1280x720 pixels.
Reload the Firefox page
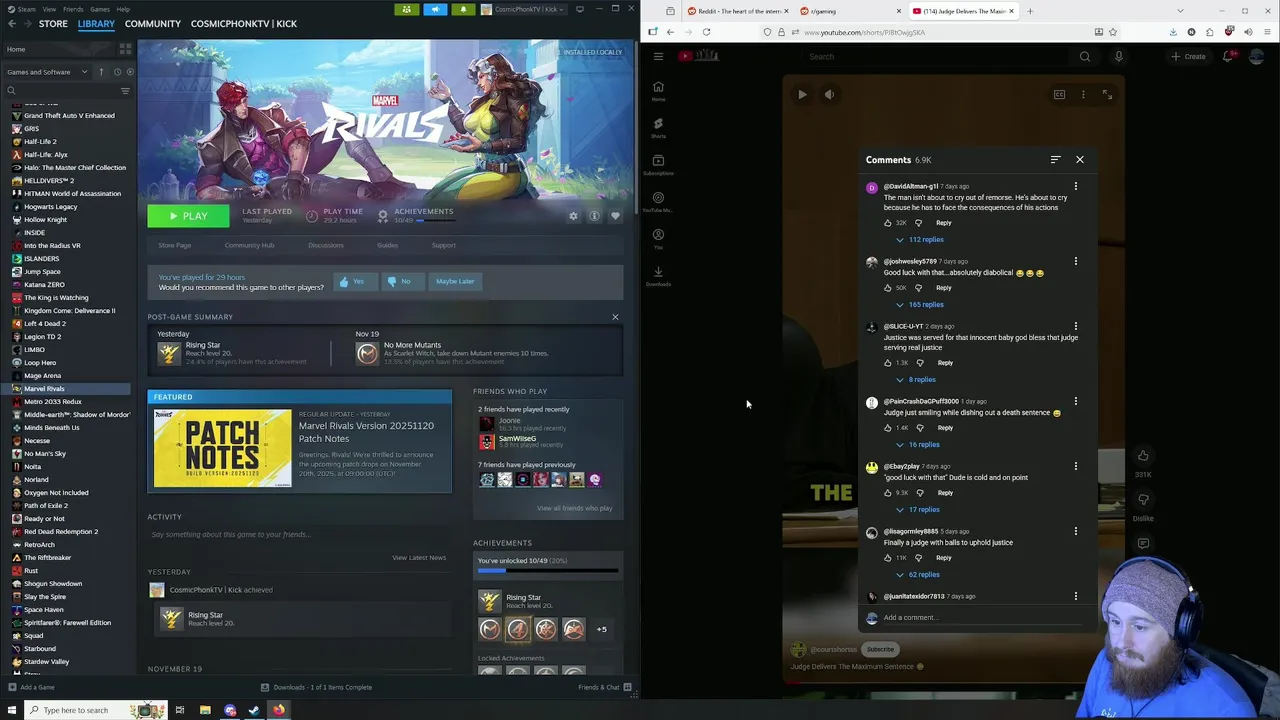(x=706, y=32)
